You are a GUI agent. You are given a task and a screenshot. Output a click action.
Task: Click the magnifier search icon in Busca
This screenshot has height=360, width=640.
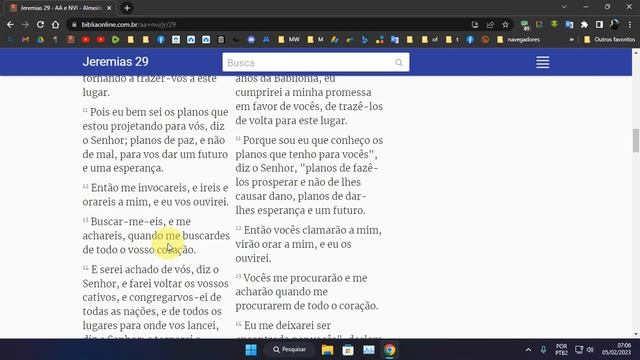point(399,62)
